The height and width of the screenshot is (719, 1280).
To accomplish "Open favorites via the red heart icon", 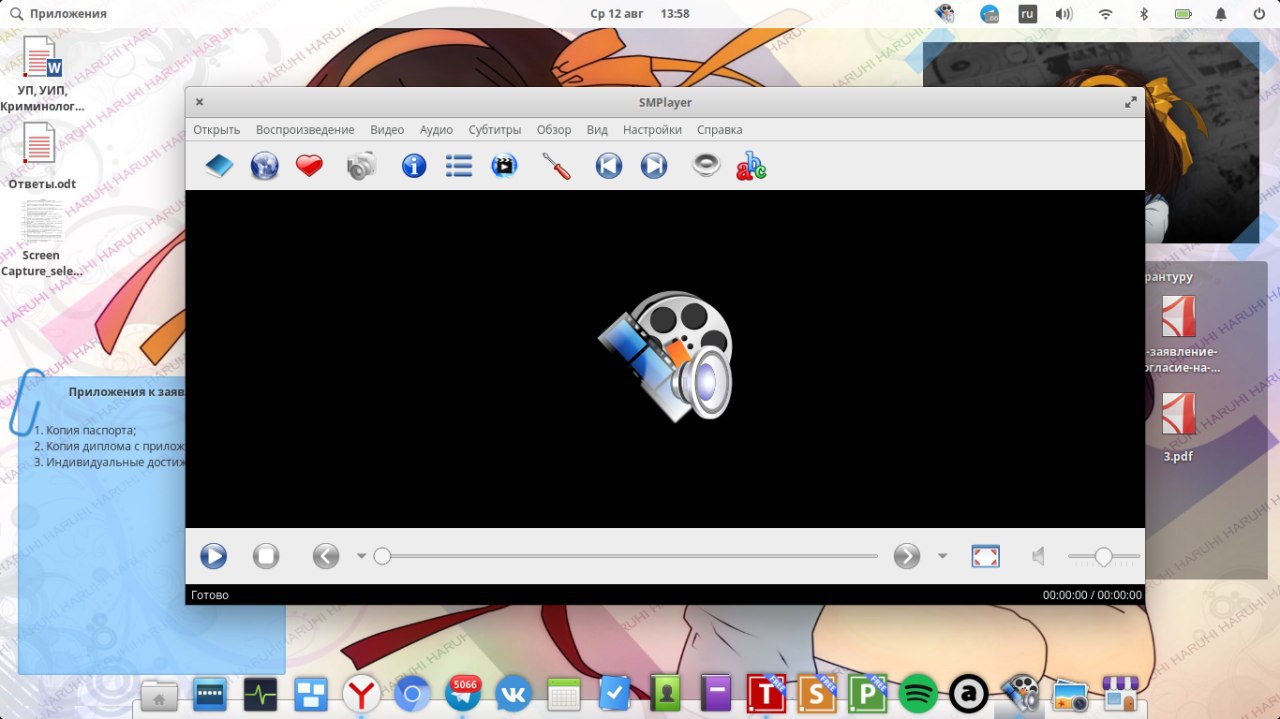I will [x=309, y=166].
